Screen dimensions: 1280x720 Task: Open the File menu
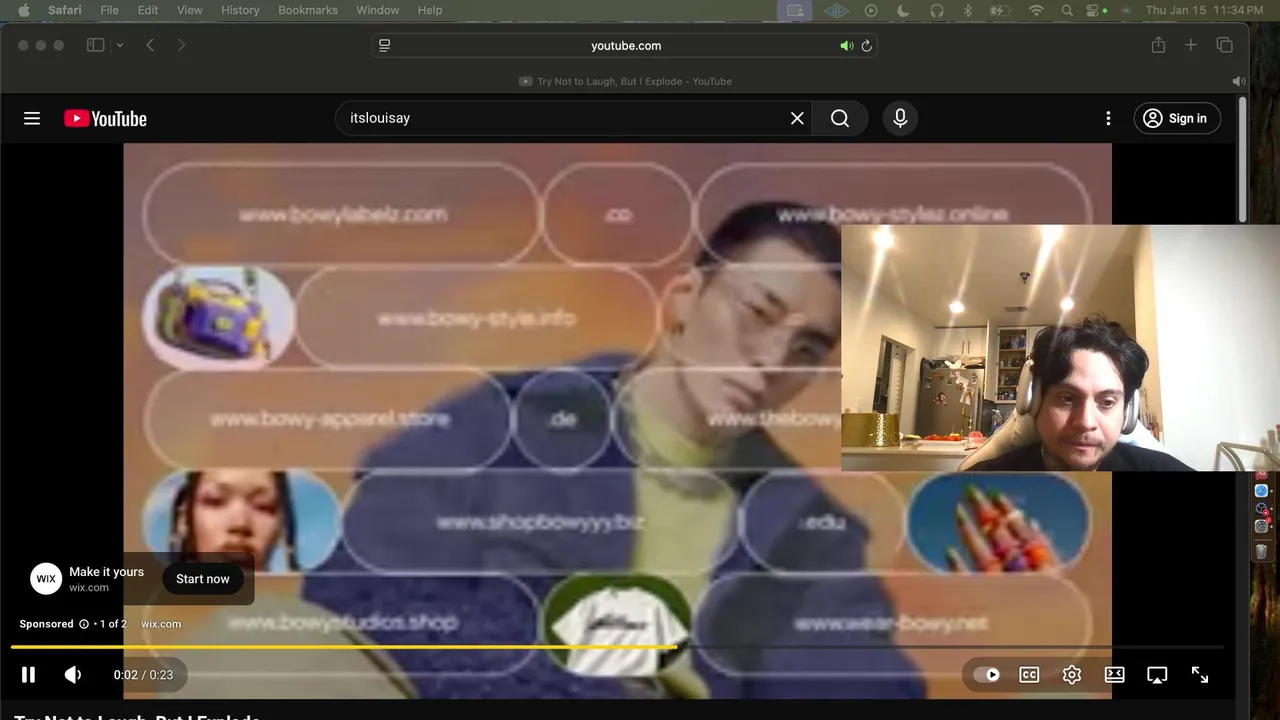tap(109, 10)
